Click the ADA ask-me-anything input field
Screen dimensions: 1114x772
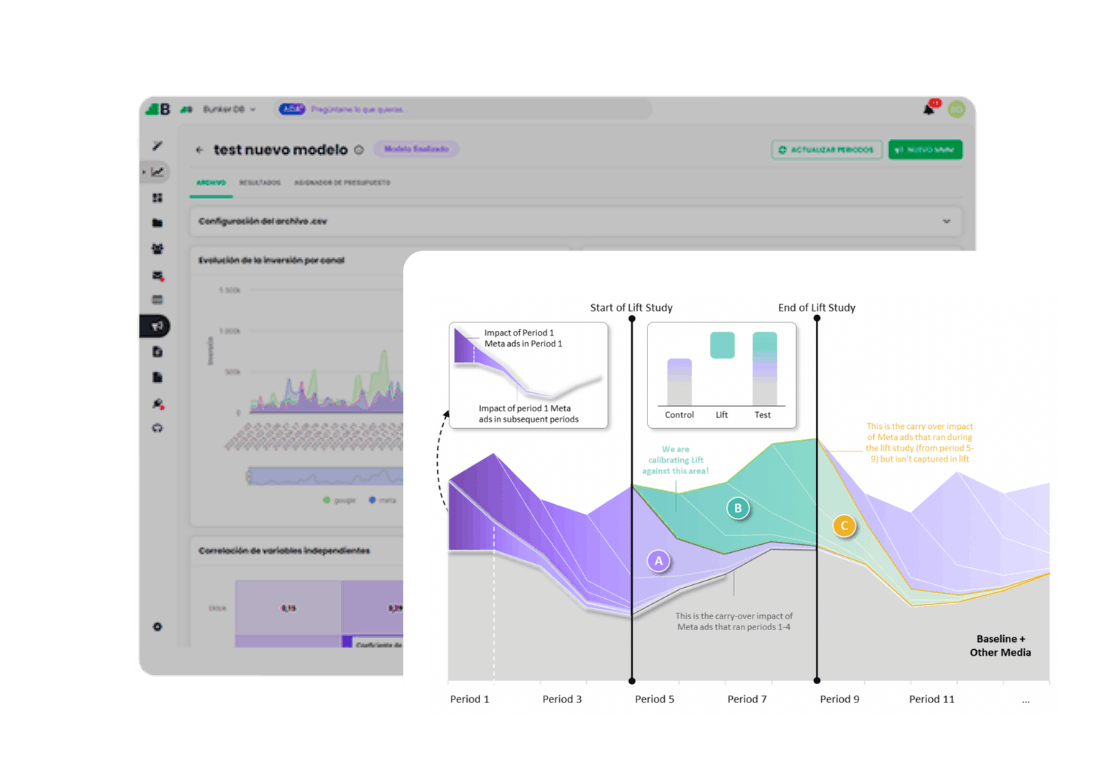coord(465,109)
